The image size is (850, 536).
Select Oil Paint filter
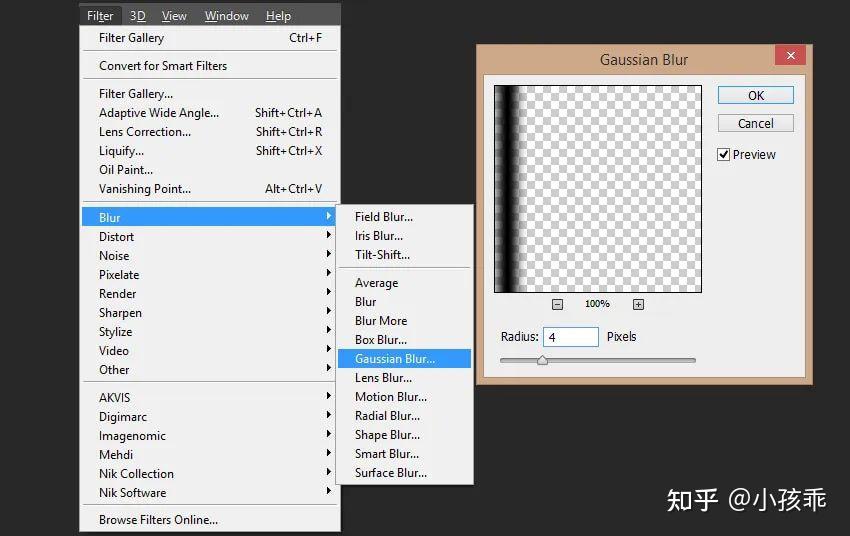tap(210, 170)
